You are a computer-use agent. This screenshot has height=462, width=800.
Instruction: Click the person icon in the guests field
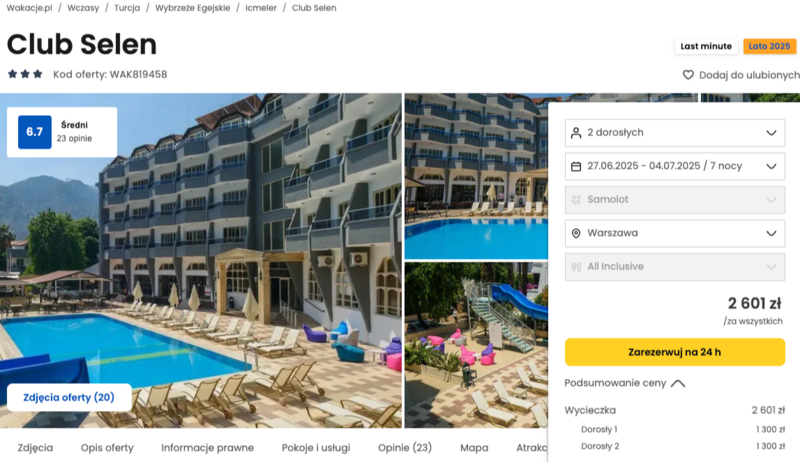[576, 133]
